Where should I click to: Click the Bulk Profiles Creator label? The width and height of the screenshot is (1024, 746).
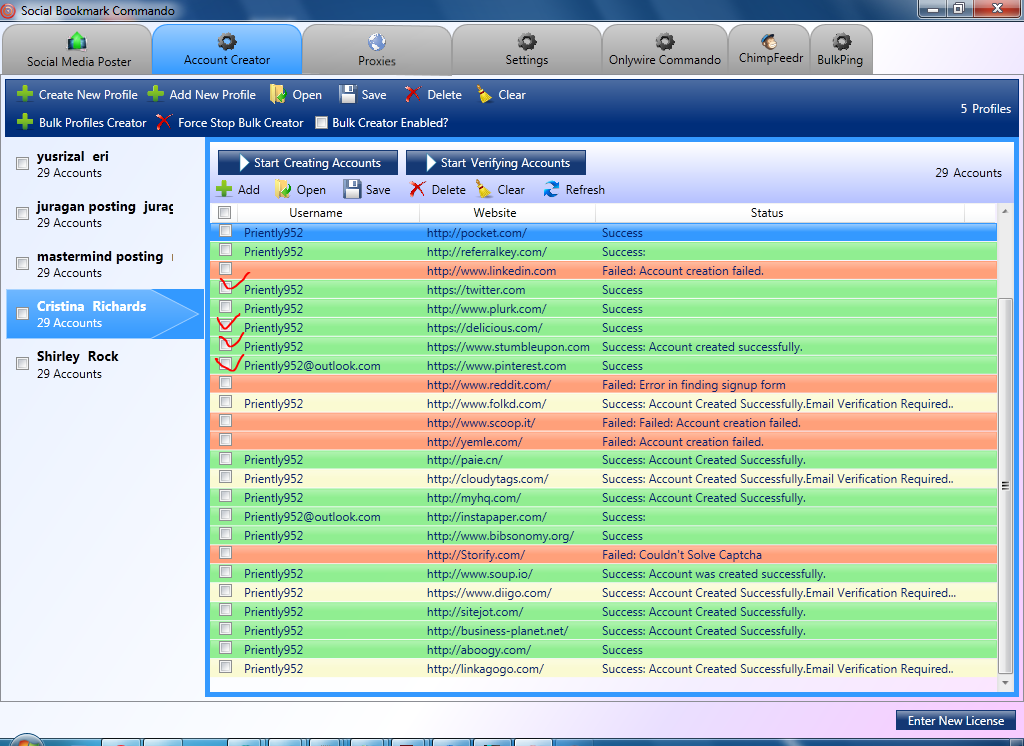click(x=93, y=123)
